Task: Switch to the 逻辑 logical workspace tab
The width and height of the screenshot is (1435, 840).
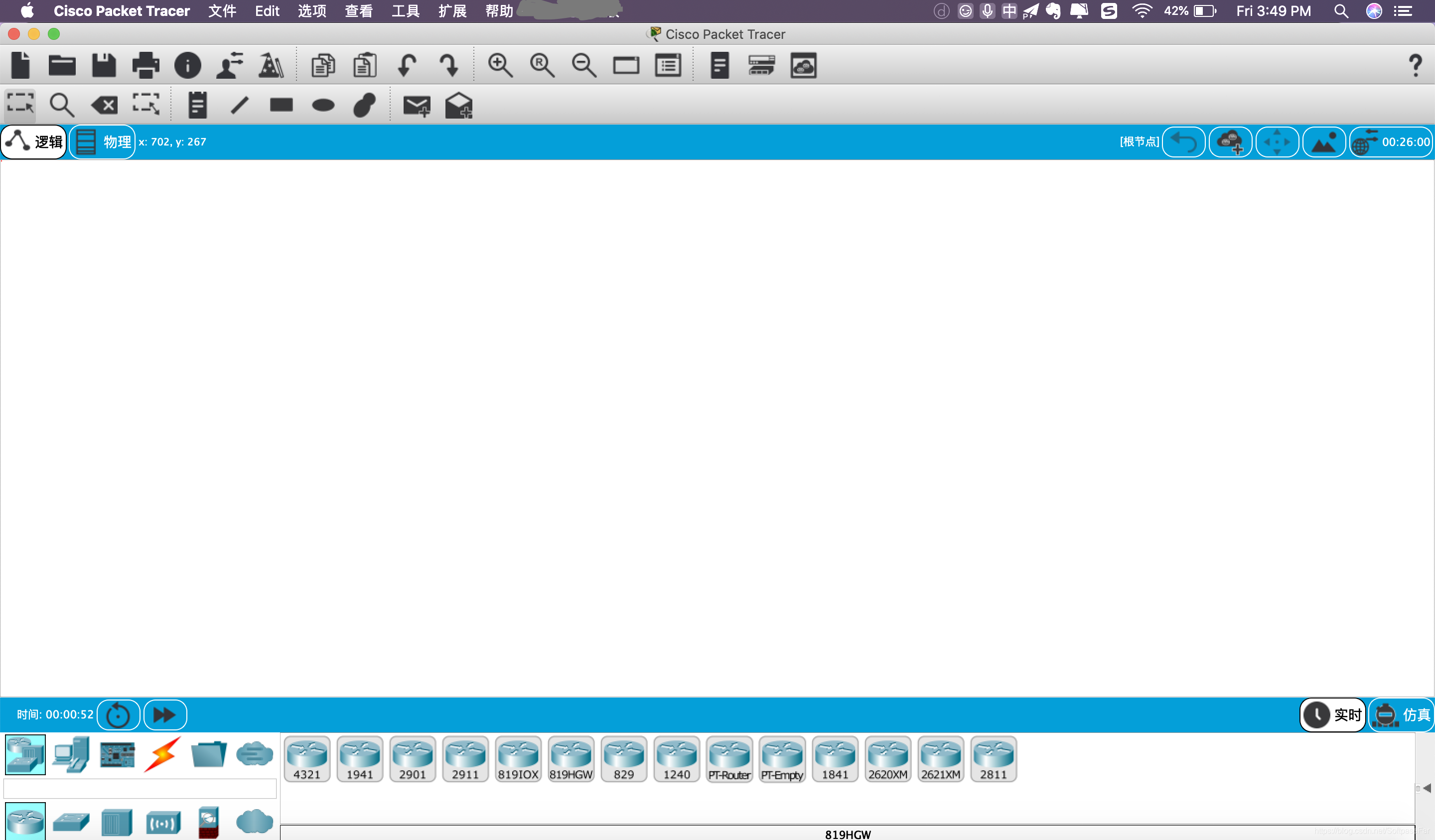Action: 34,142
